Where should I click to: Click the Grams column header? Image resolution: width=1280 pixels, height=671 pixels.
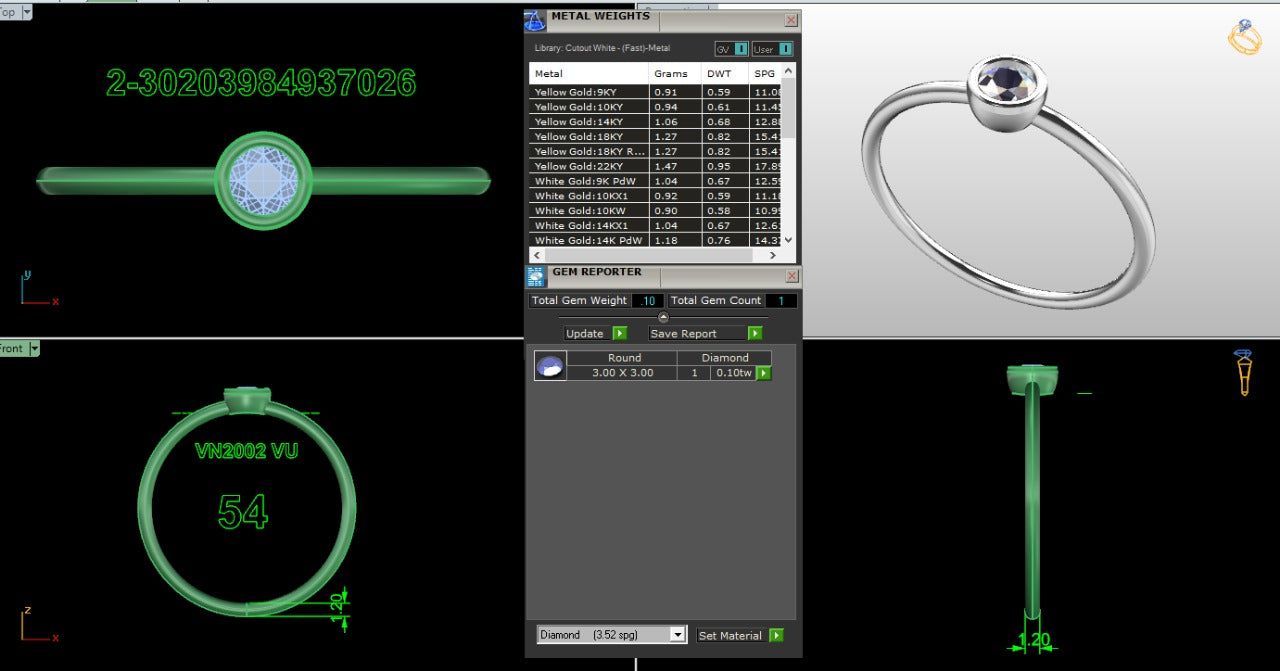click(675, 73)
